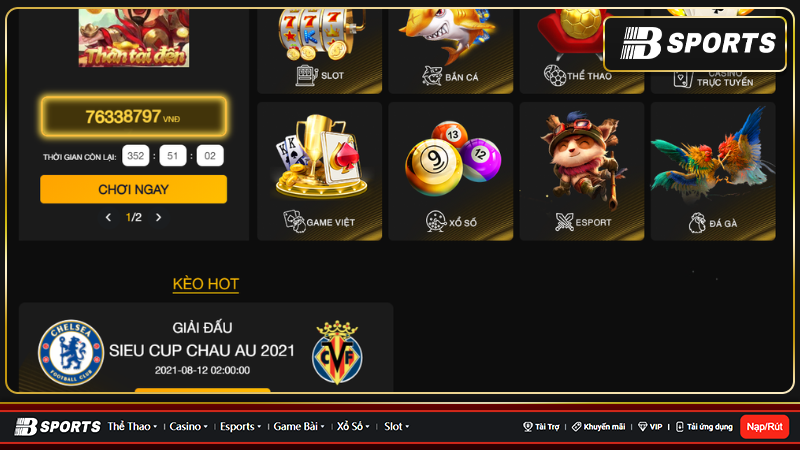Open the Khuyến mãi promotions link
The height and width of the screenshot is (450, 800).
[x=598, y=427]
